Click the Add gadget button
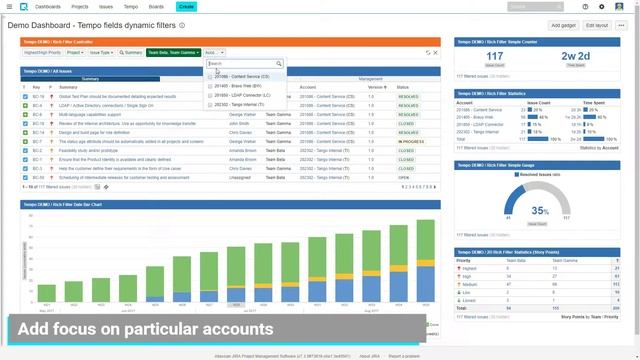This screenshot has width=640, height=360. coord(563,25)
